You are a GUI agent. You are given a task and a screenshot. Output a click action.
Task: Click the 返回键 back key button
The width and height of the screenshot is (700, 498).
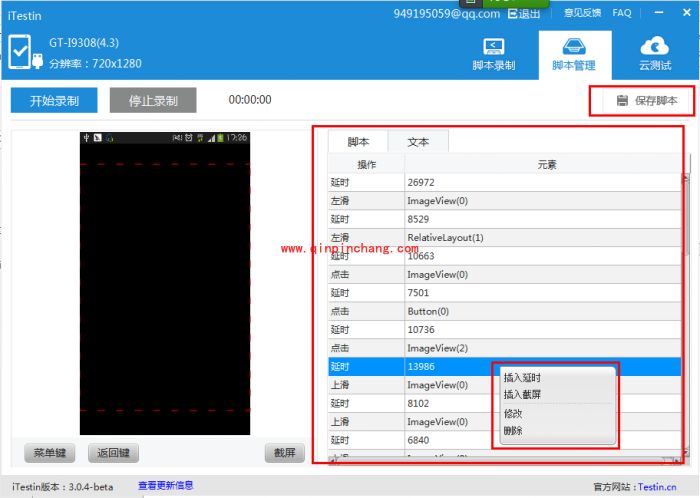[113, 453]
